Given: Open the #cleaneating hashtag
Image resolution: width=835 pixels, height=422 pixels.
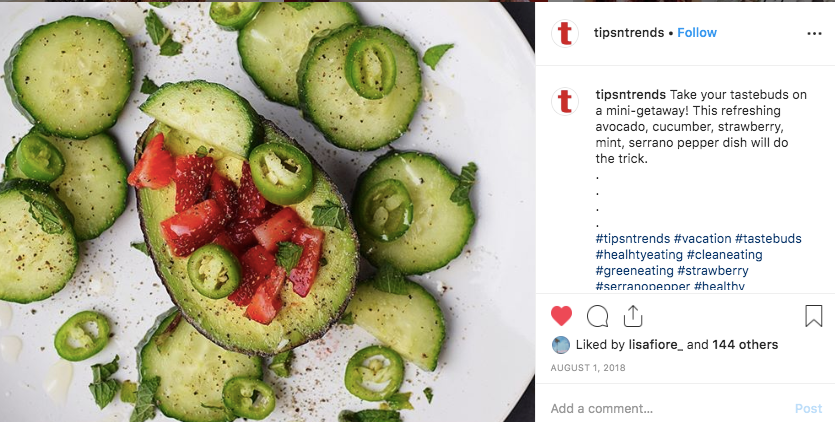Looking at the screenshot, I should click(x=724, y=255).
